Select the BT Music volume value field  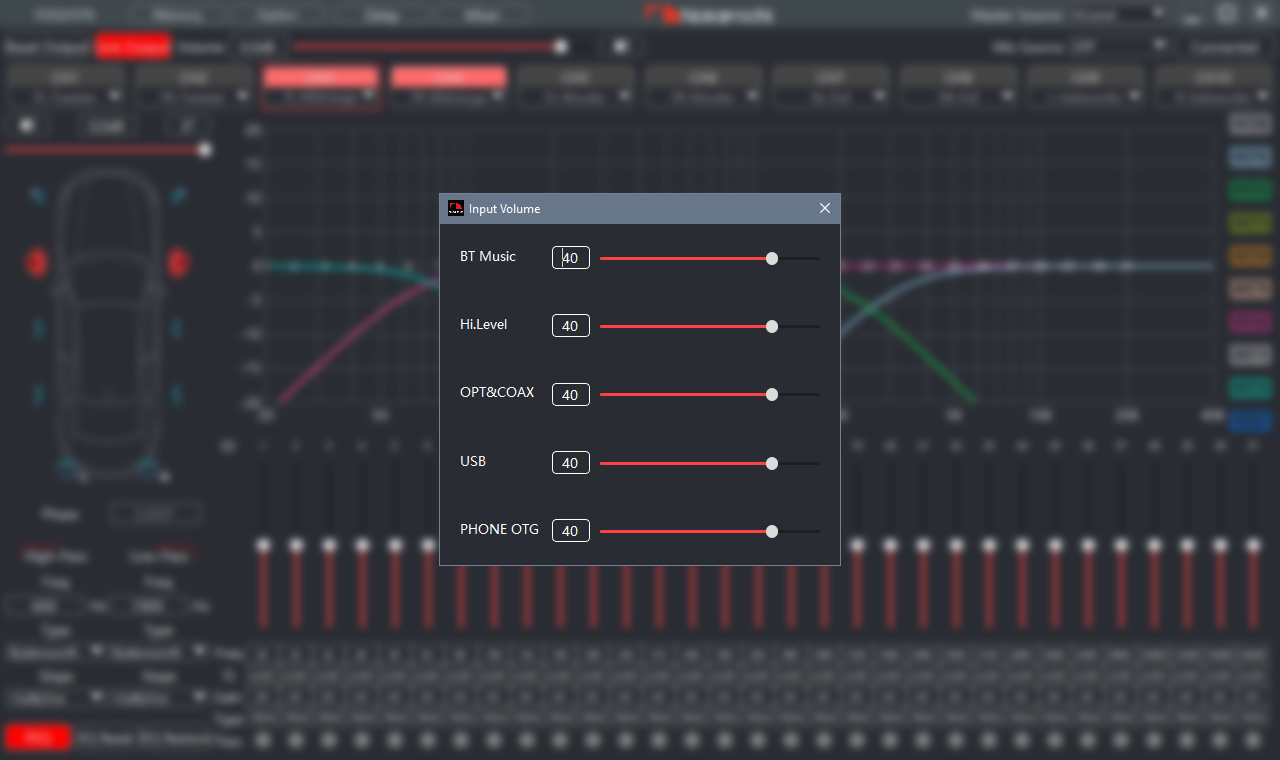point(571,258)
